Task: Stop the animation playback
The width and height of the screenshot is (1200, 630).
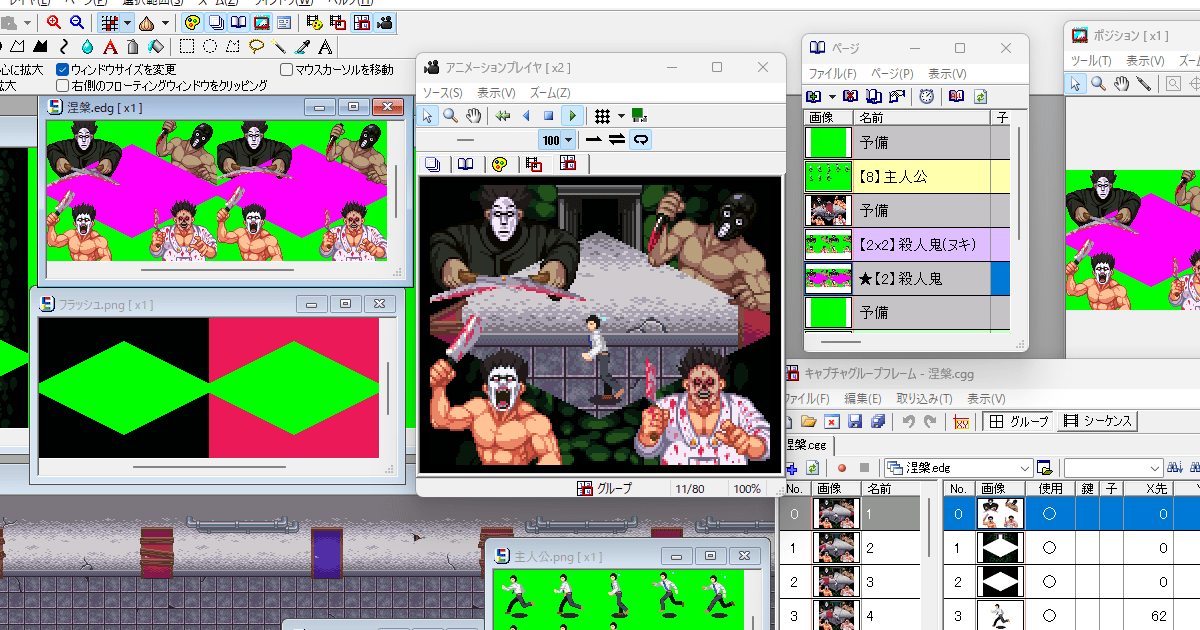Action: [548, 116]
